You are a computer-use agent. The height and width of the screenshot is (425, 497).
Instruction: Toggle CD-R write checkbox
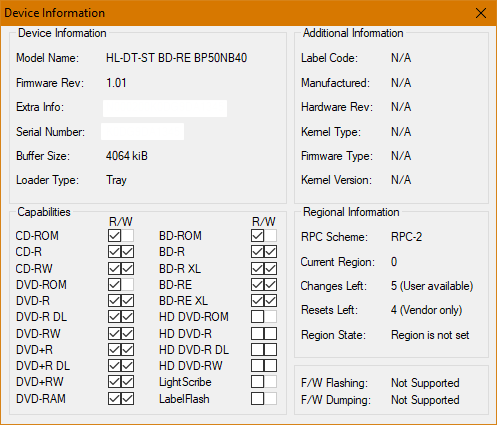point(128,252)
